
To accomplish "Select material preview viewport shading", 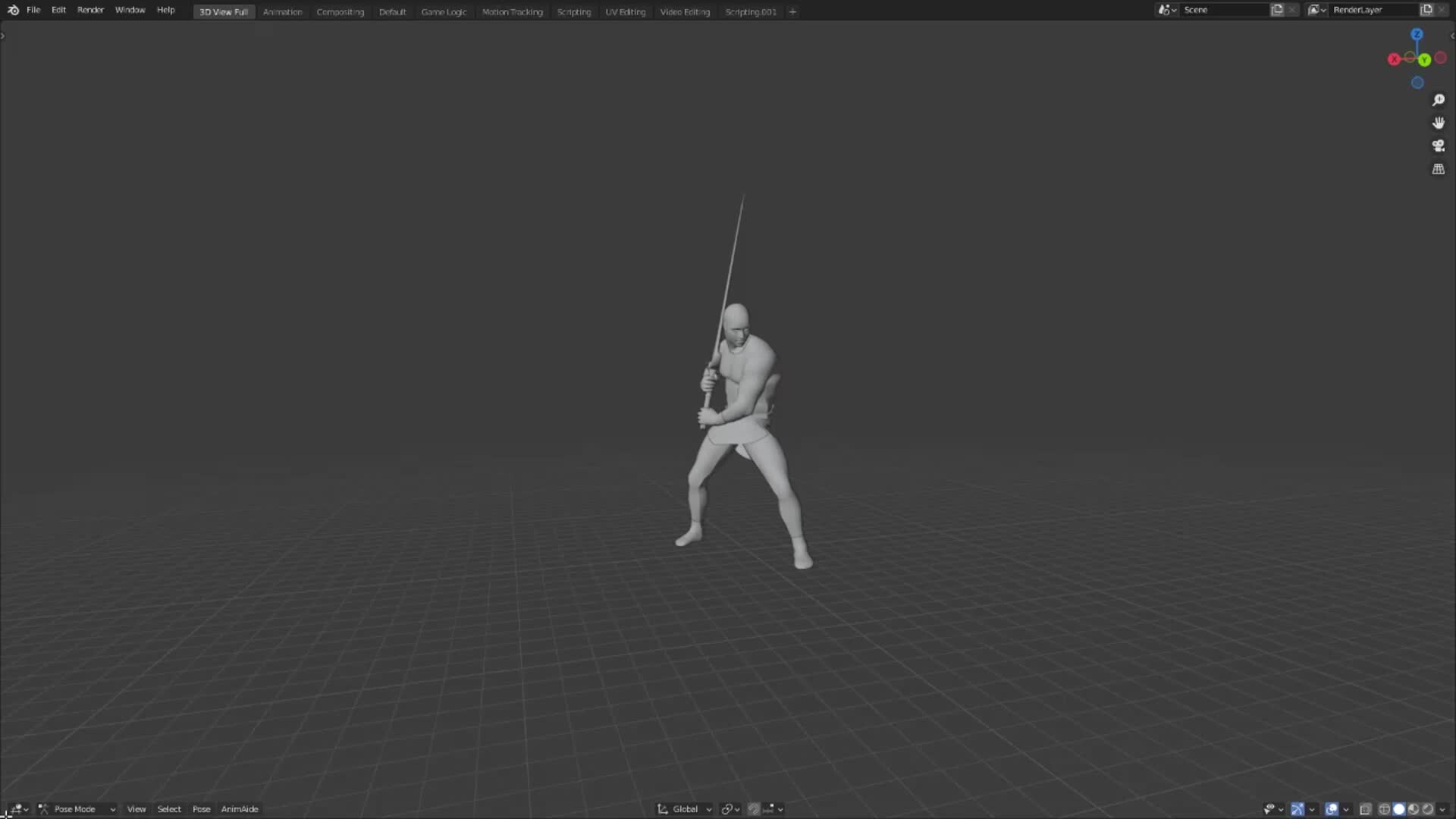I will point(1414,809).
